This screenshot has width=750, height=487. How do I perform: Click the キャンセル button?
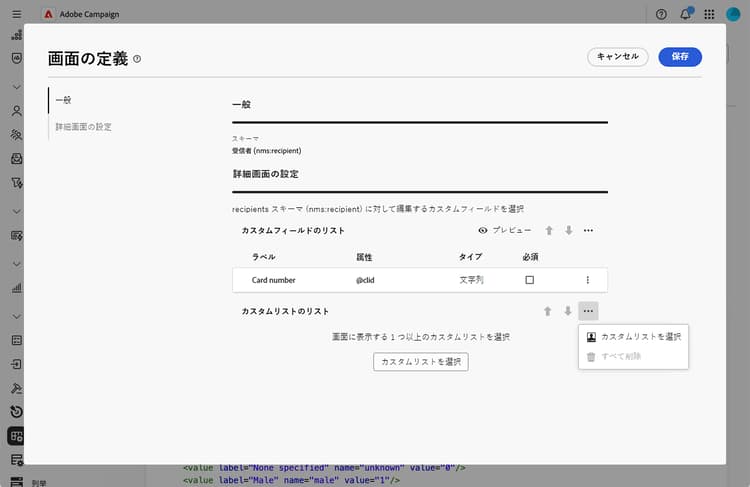coord(618,56)
